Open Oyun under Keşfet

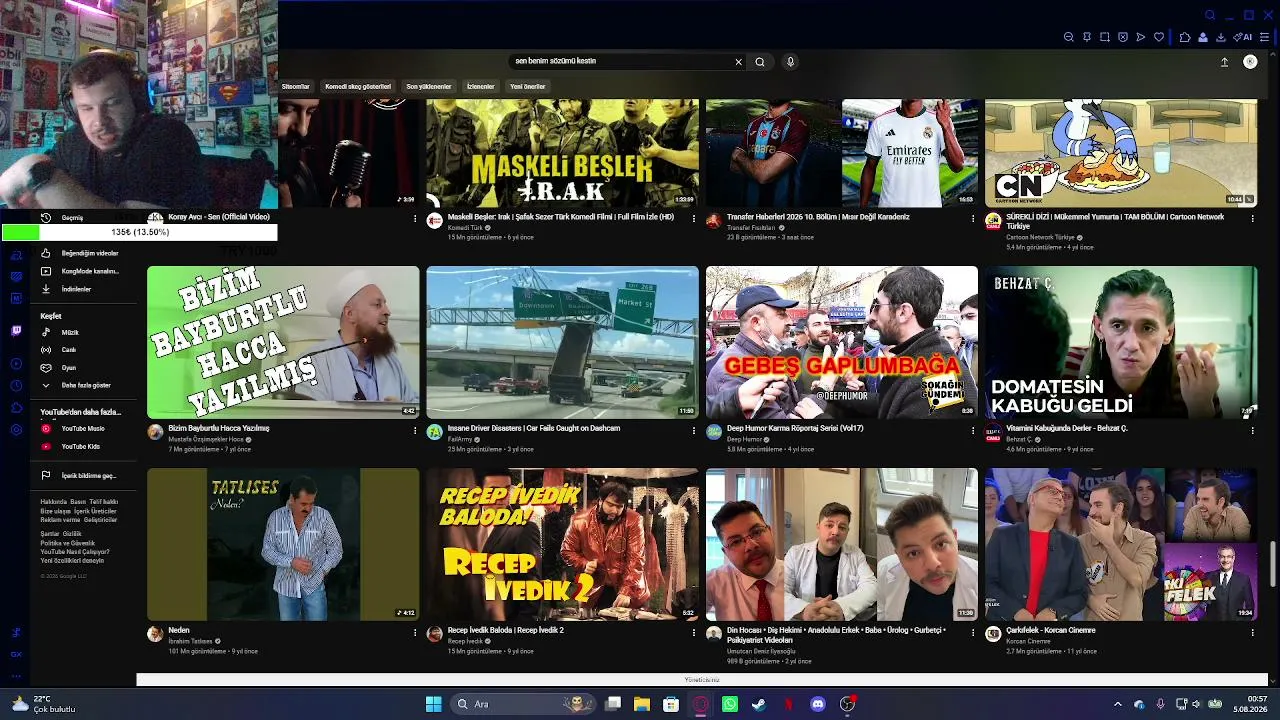point(82,368)
